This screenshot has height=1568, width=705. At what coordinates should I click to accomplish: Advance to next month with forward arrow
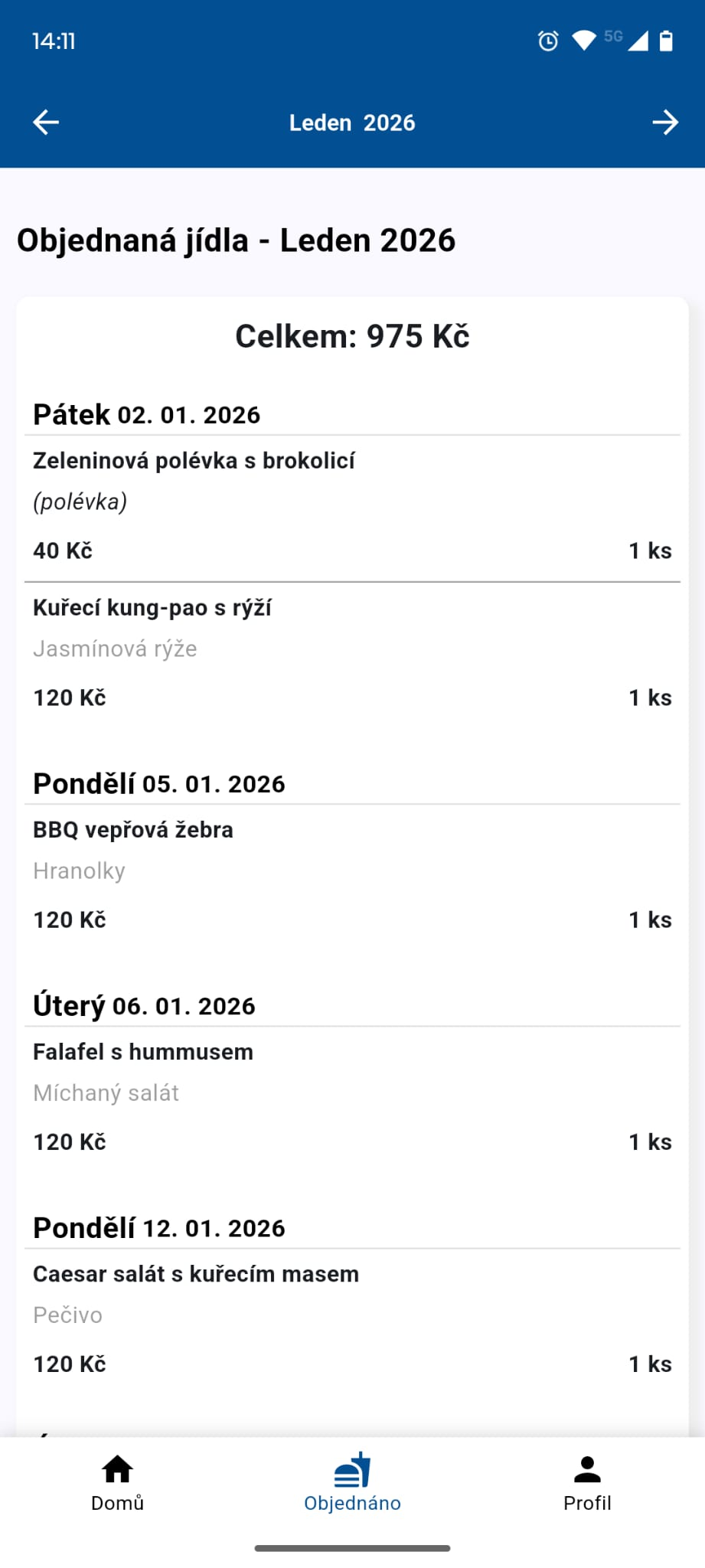[664, 122]
